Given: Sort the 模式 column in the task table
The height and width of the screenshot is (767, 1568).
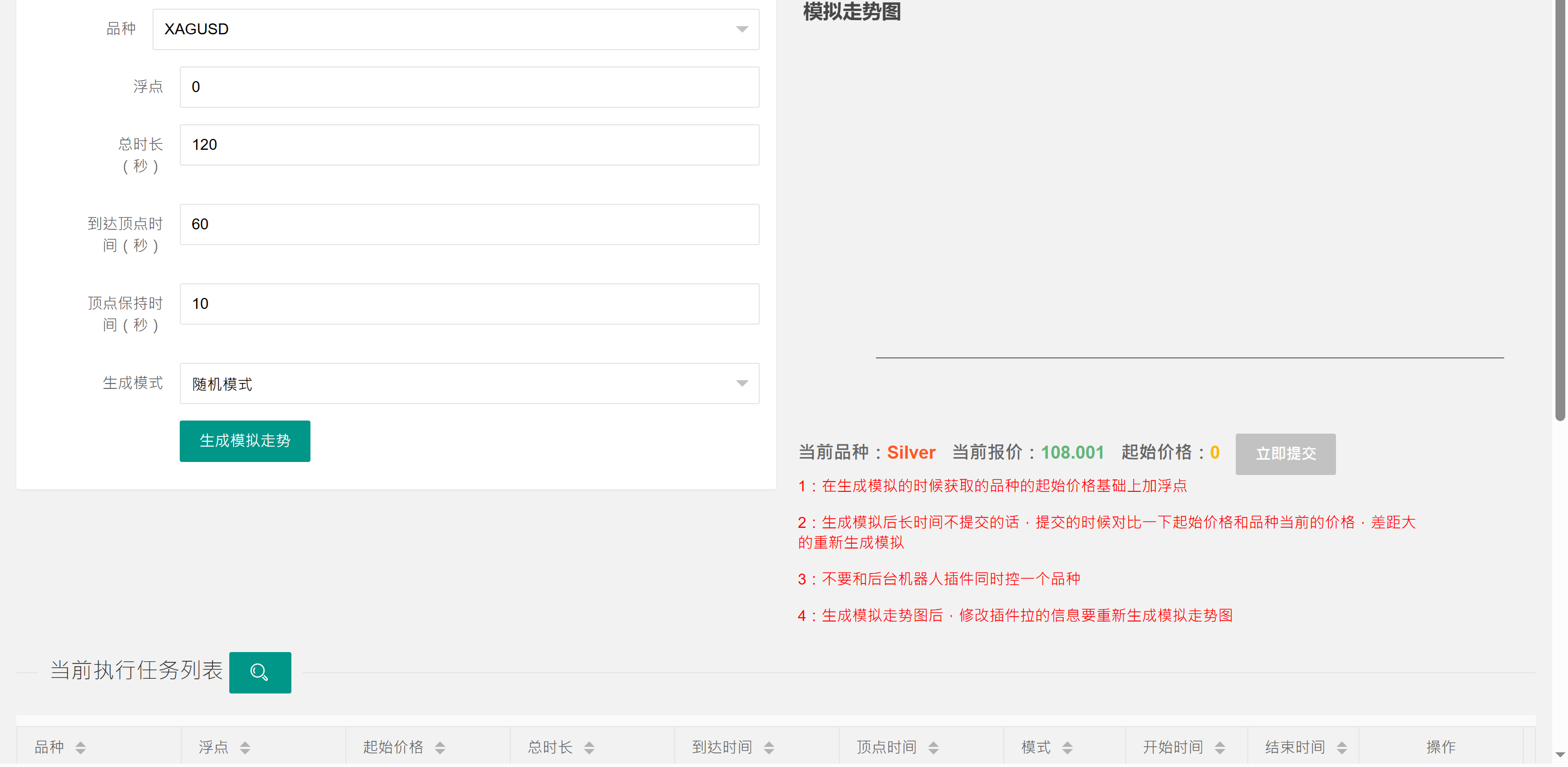Looking at the screenshot, I should click(x=1067, y=747).
